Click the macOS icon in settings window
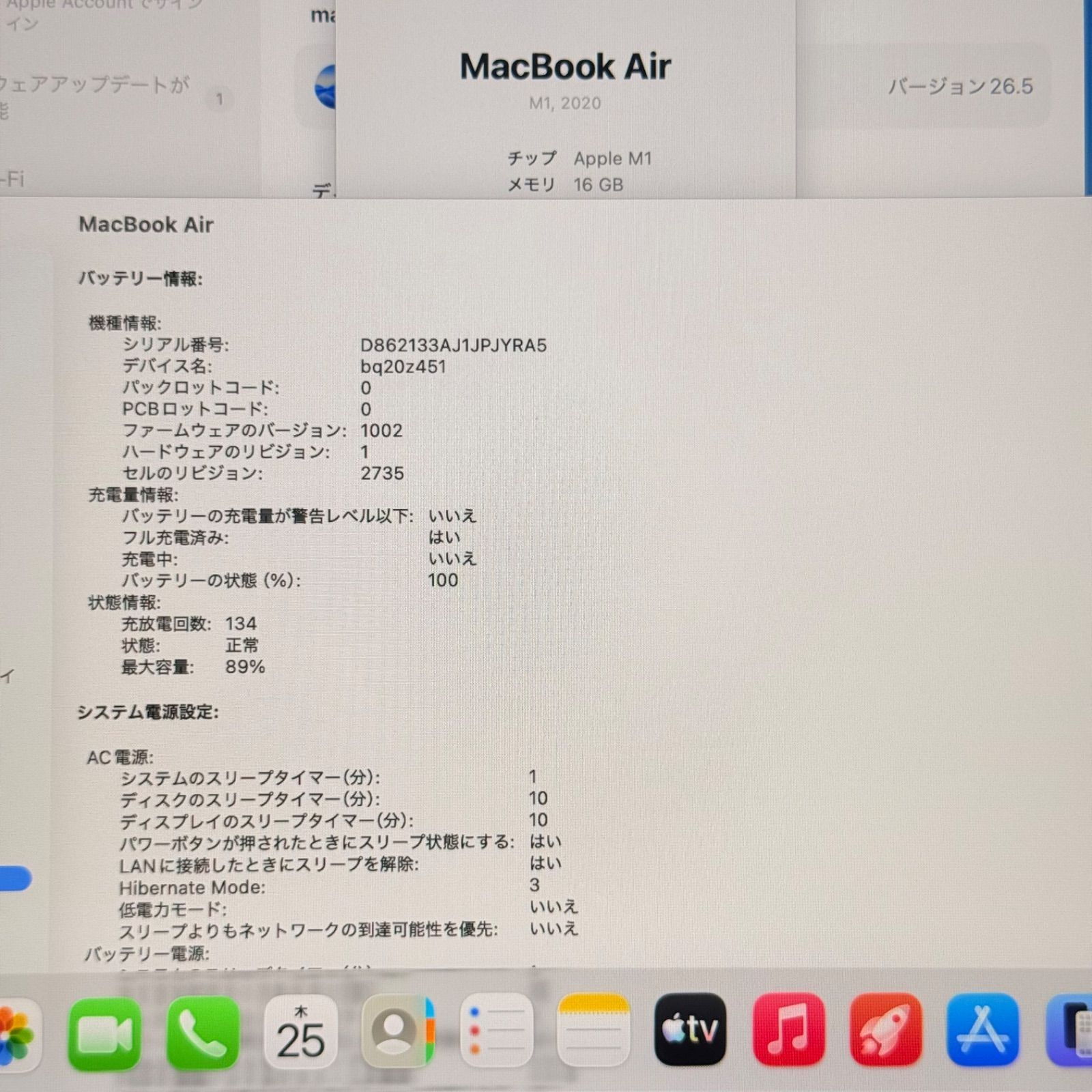1092x1092 pixels. tap(326, 87)
